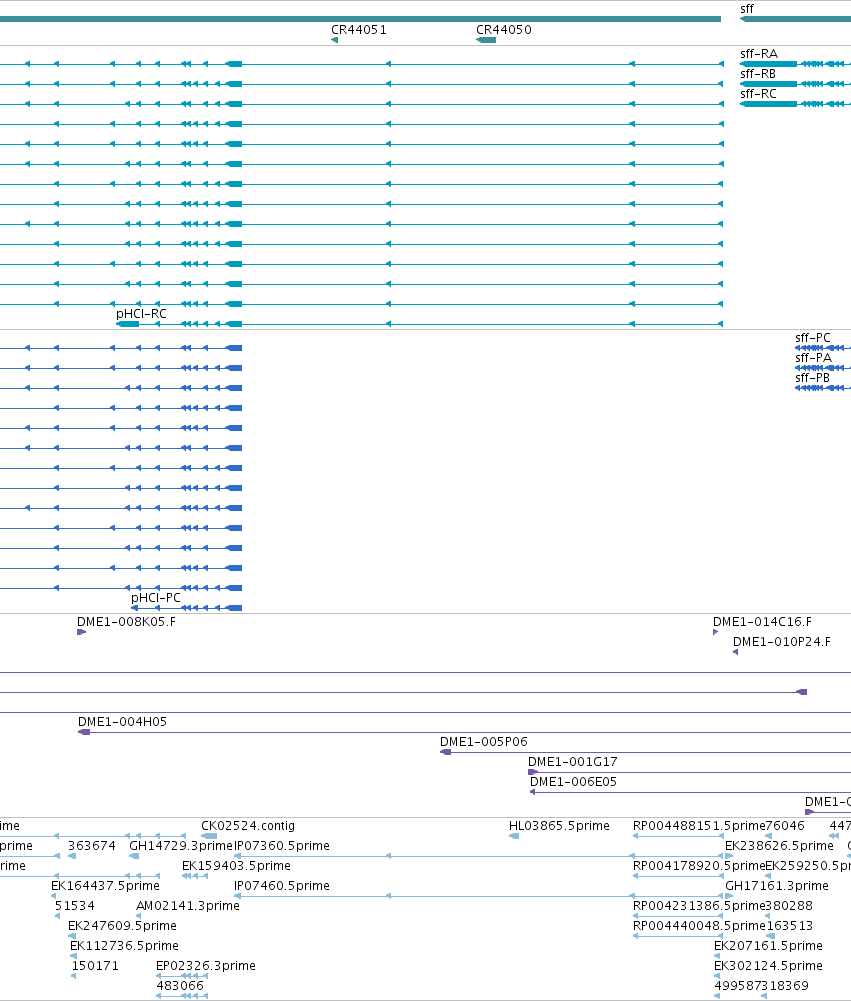
Task: Click the EP02326.3prime EST label
Action: tap(206, 966)
